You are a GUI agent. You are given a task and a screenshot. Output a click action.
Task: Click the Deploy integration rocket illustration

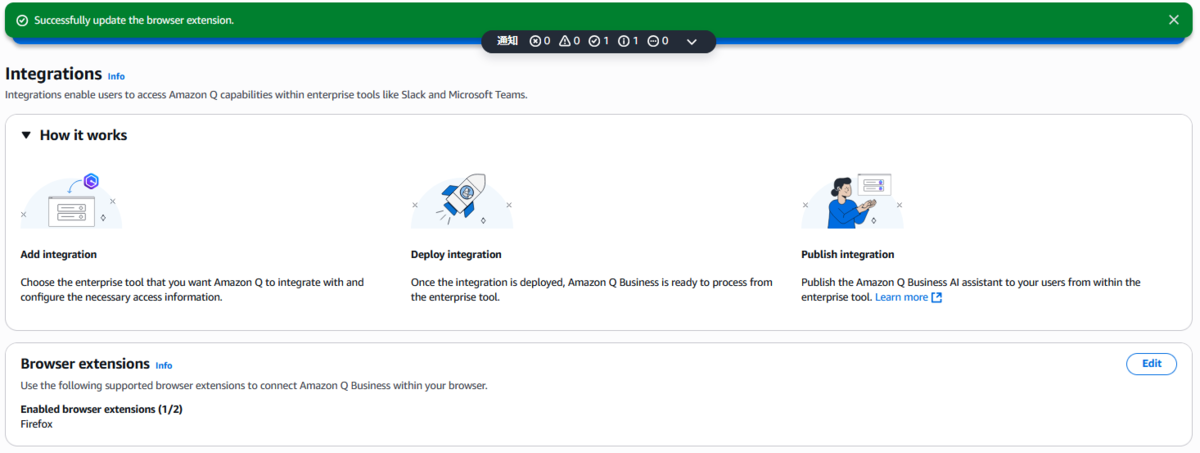(x=462, y=200)
